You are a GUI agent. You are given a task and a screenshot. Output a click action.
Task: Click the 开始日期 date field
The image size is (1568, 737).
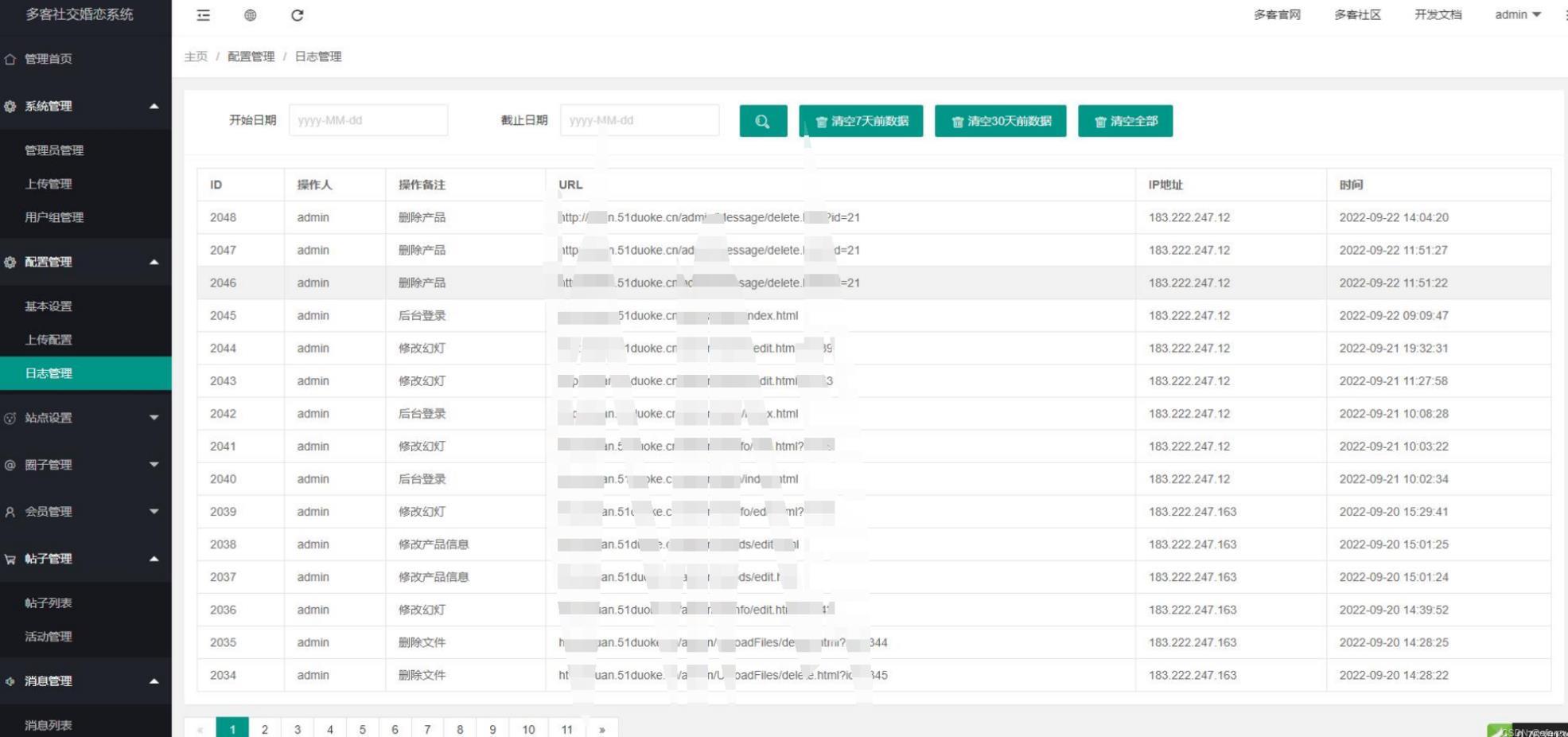pyautogui.click(x=368, y=120)
